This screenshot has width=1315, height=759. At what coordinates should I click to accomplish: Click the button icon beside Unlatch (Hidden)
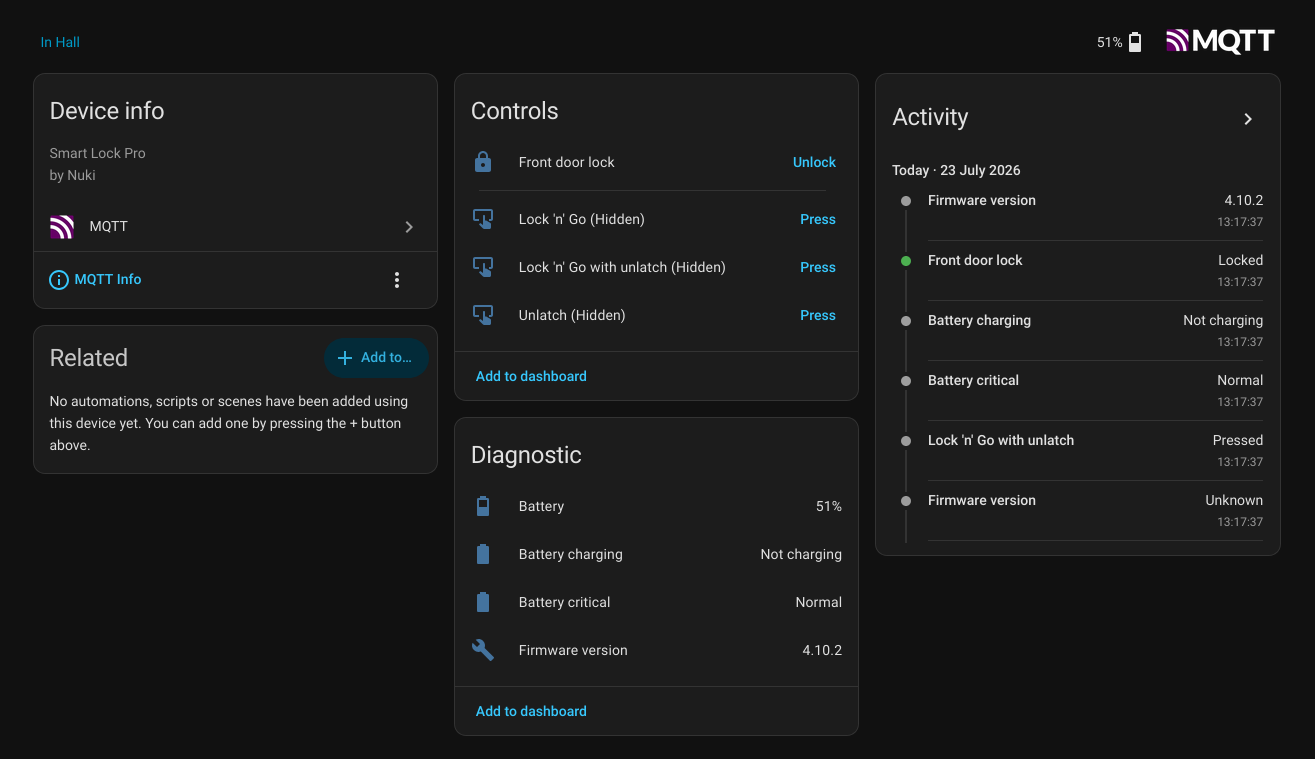pyautogui.click(x=483, y=315)
